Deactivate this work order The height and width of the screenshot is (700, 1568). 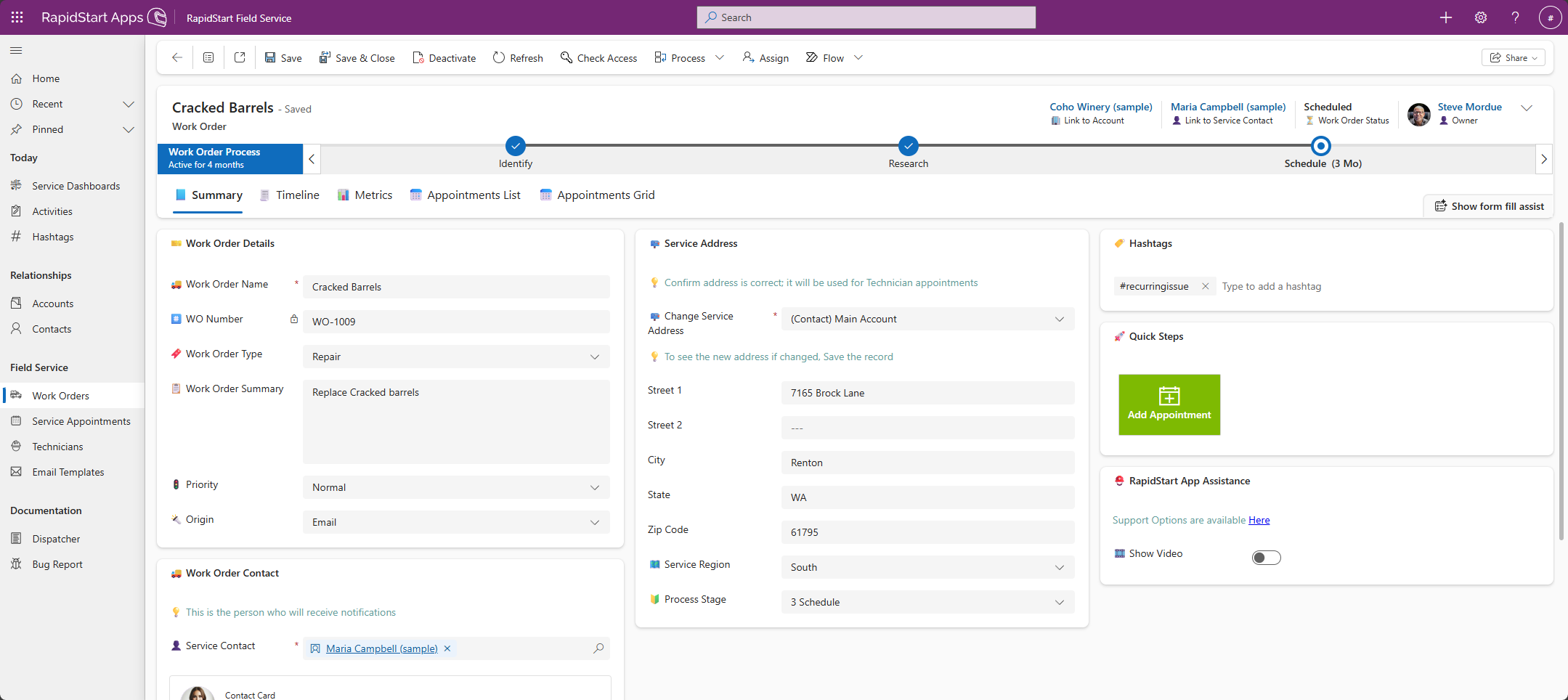(x=444, y=58)
